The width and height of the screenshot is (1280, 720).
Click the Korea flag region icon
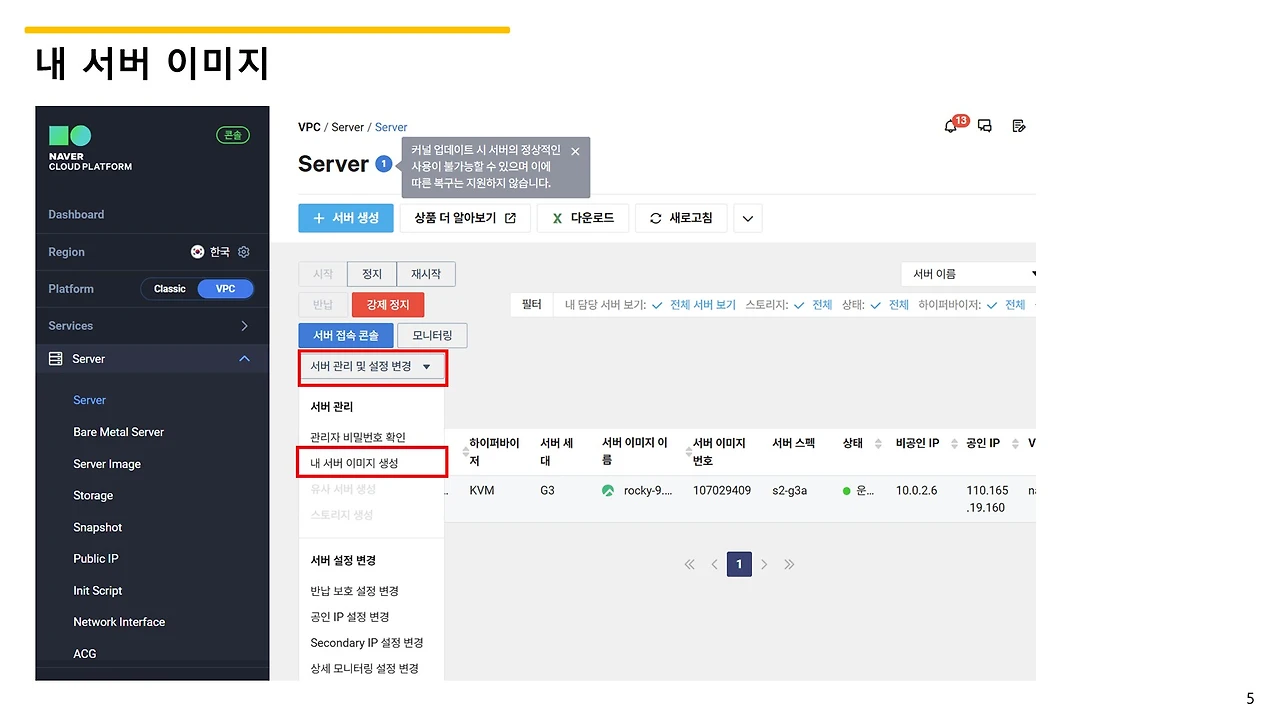pos(198,252)
